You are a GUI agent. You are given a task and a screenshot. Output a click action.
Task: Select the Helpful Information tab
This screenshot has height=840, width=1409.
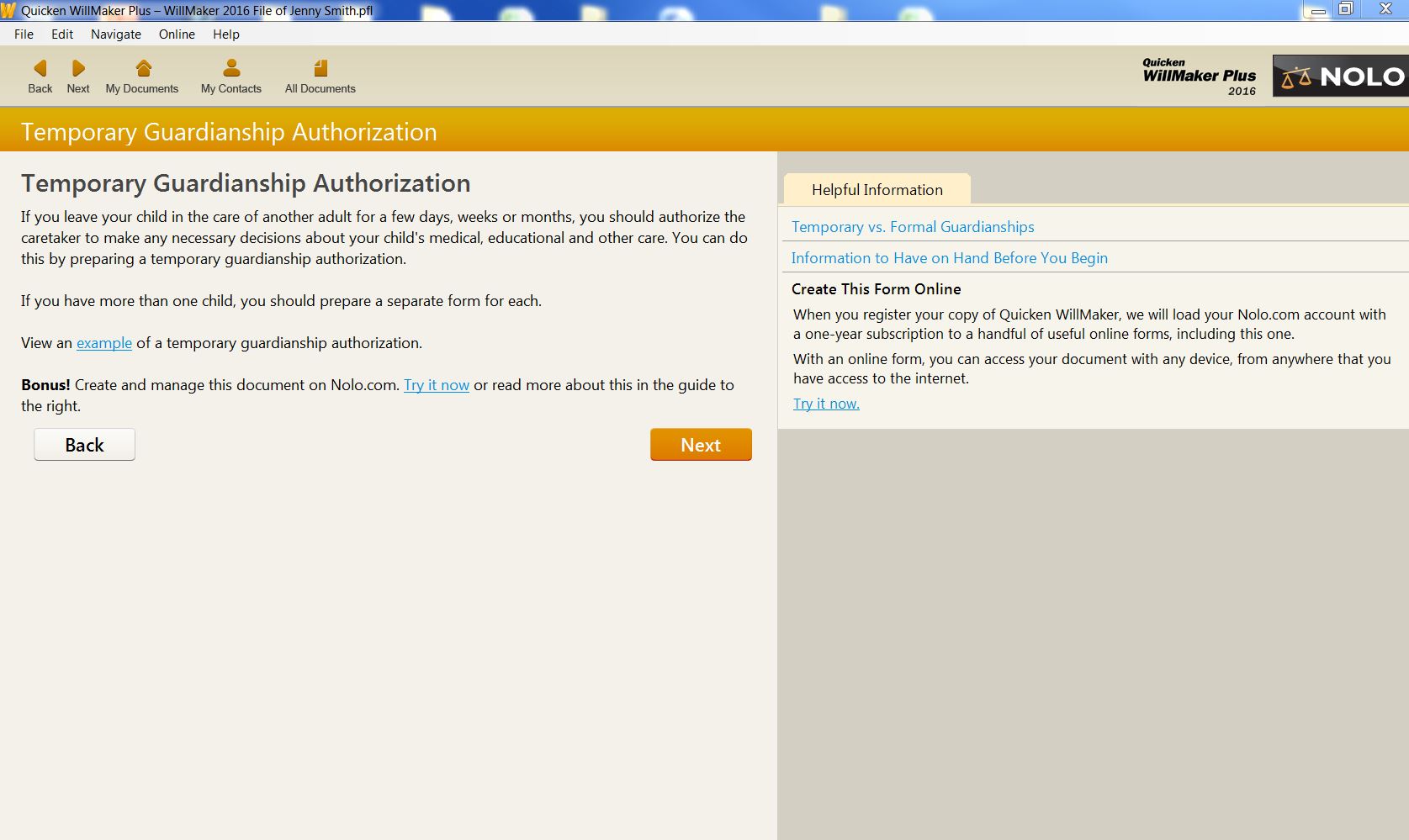point(877,189)
